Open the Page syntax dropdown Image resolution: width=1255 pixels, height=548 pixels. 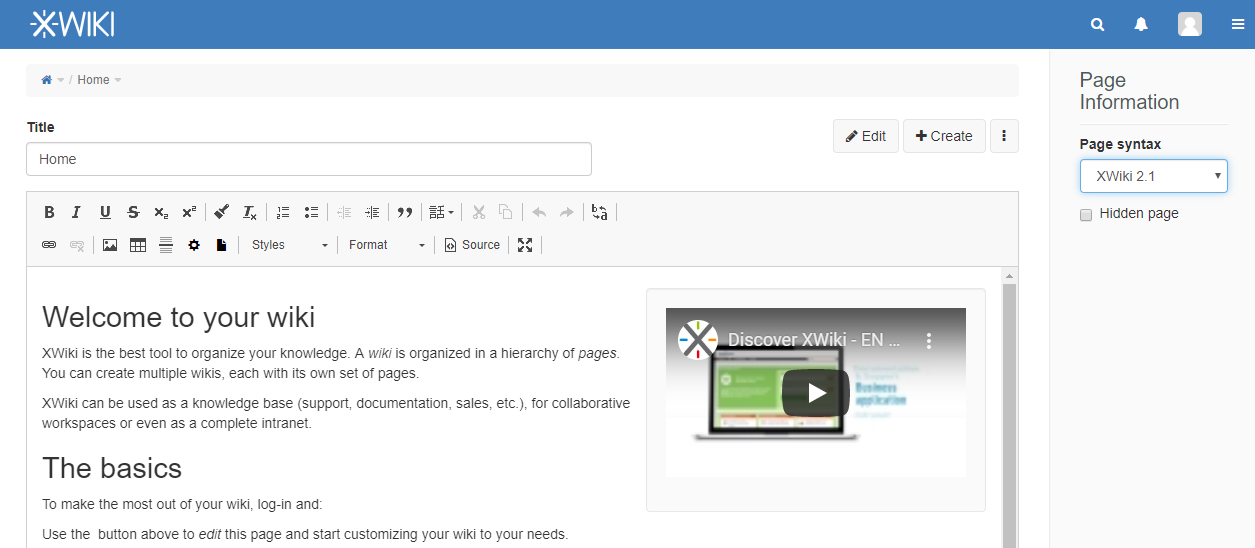(1154, 176)
